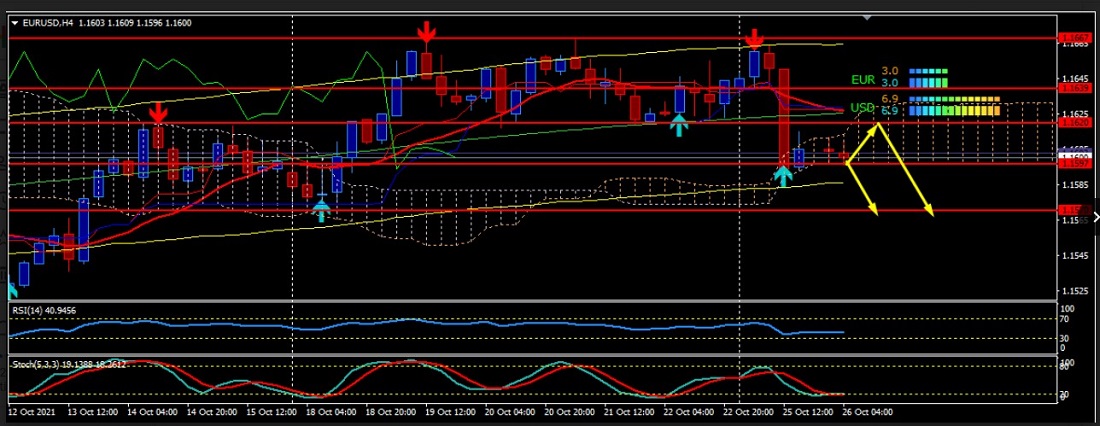The height and width of the screenshot is (426, 1100).
Task: Click the RSI(14) indicator label
Action: (x=36, y=311)
